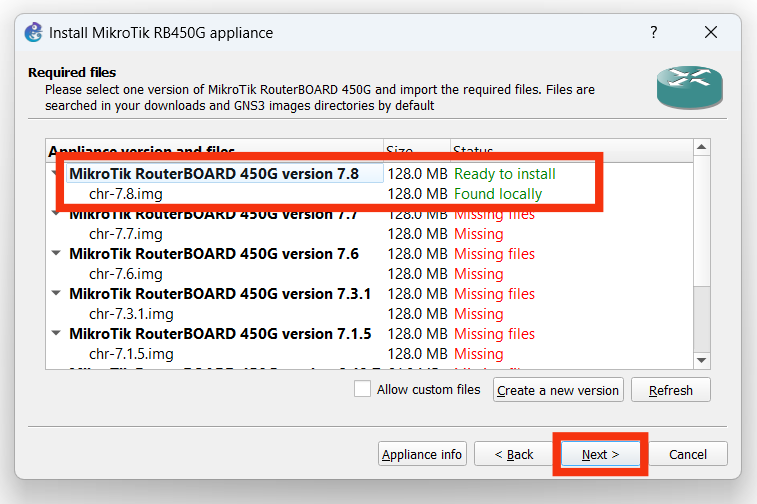Collapse the RouterBOARD 450G version 7.1.5 entry
The image size is (757, 504).
tap(56, 334)
